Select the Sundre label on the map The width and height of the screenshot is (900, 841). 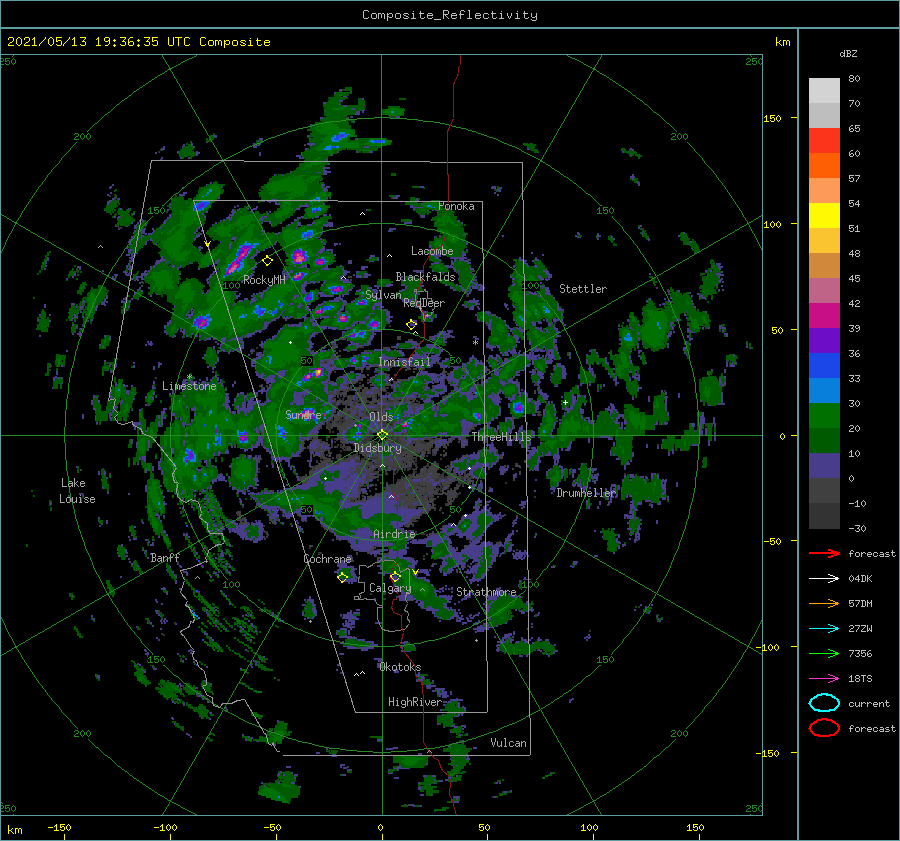click(x=303, y=414)
